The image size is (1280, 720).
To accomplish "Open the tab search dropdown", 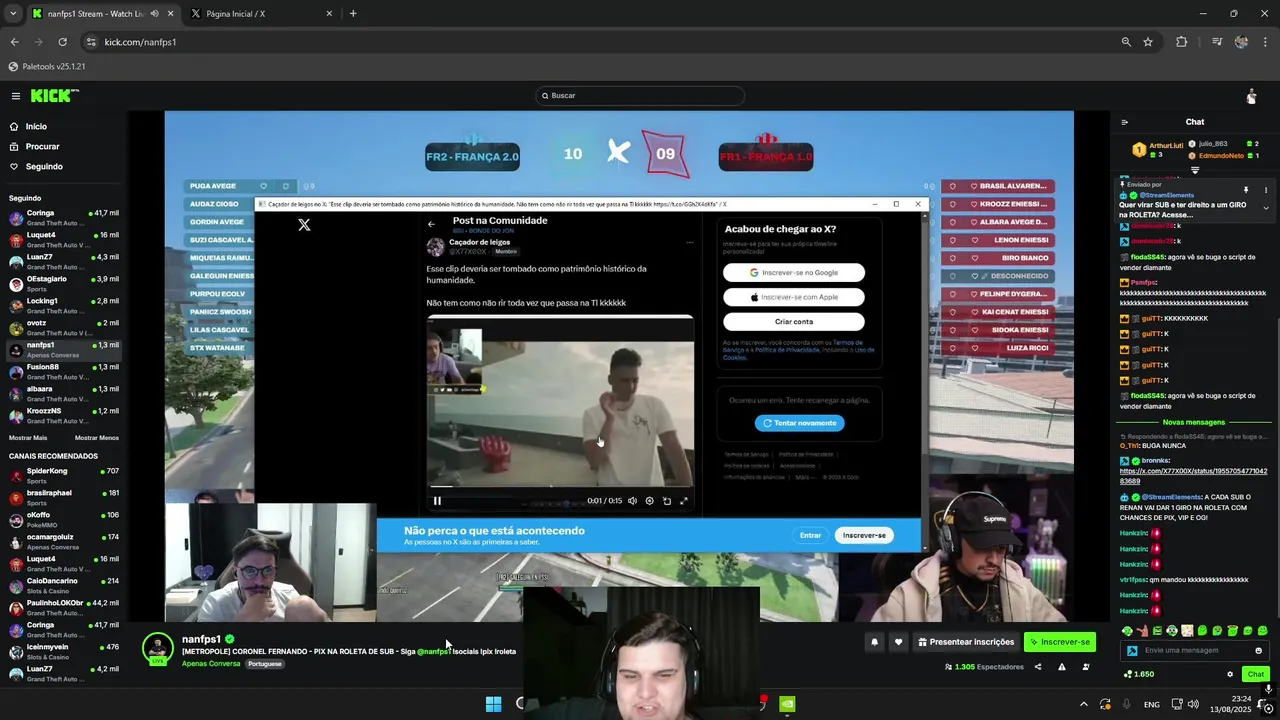I will (x=13, y=14).
